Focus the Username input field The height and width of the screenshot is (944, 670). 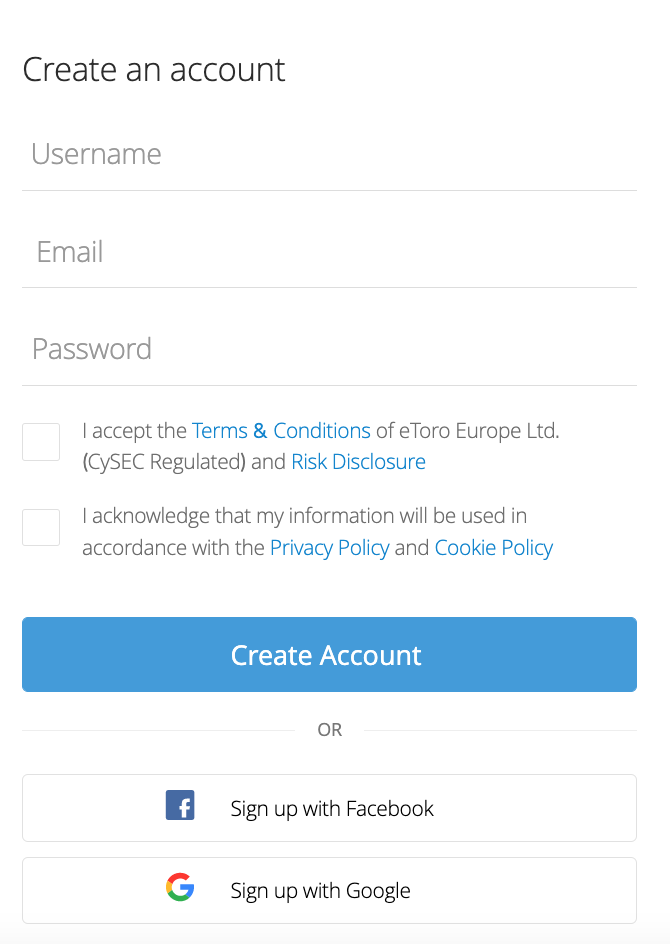pyautogui.click(x=329, y=154)
